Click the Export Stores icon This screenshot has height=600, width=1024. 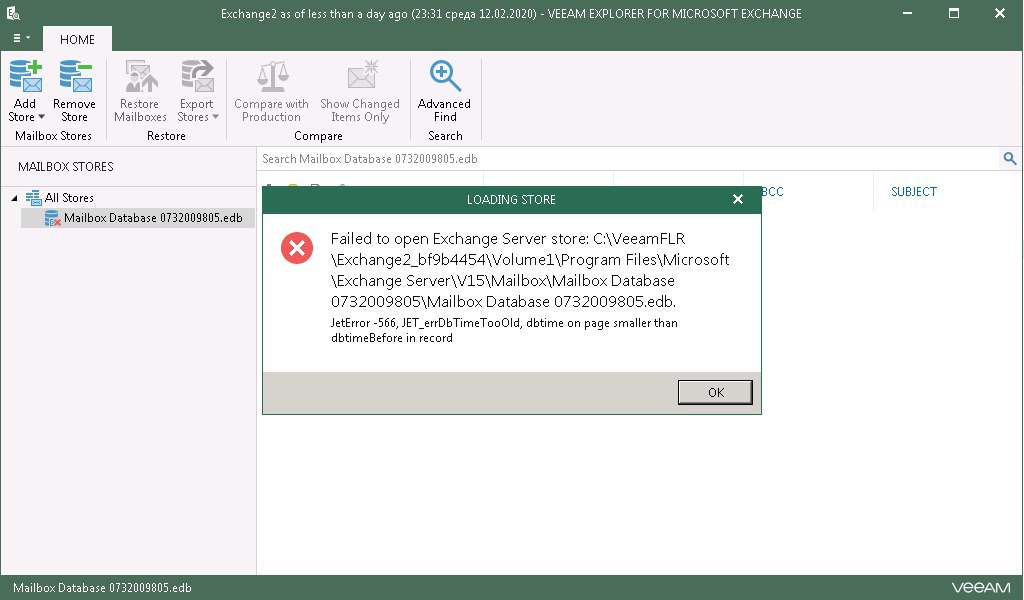tap(197, 76)
